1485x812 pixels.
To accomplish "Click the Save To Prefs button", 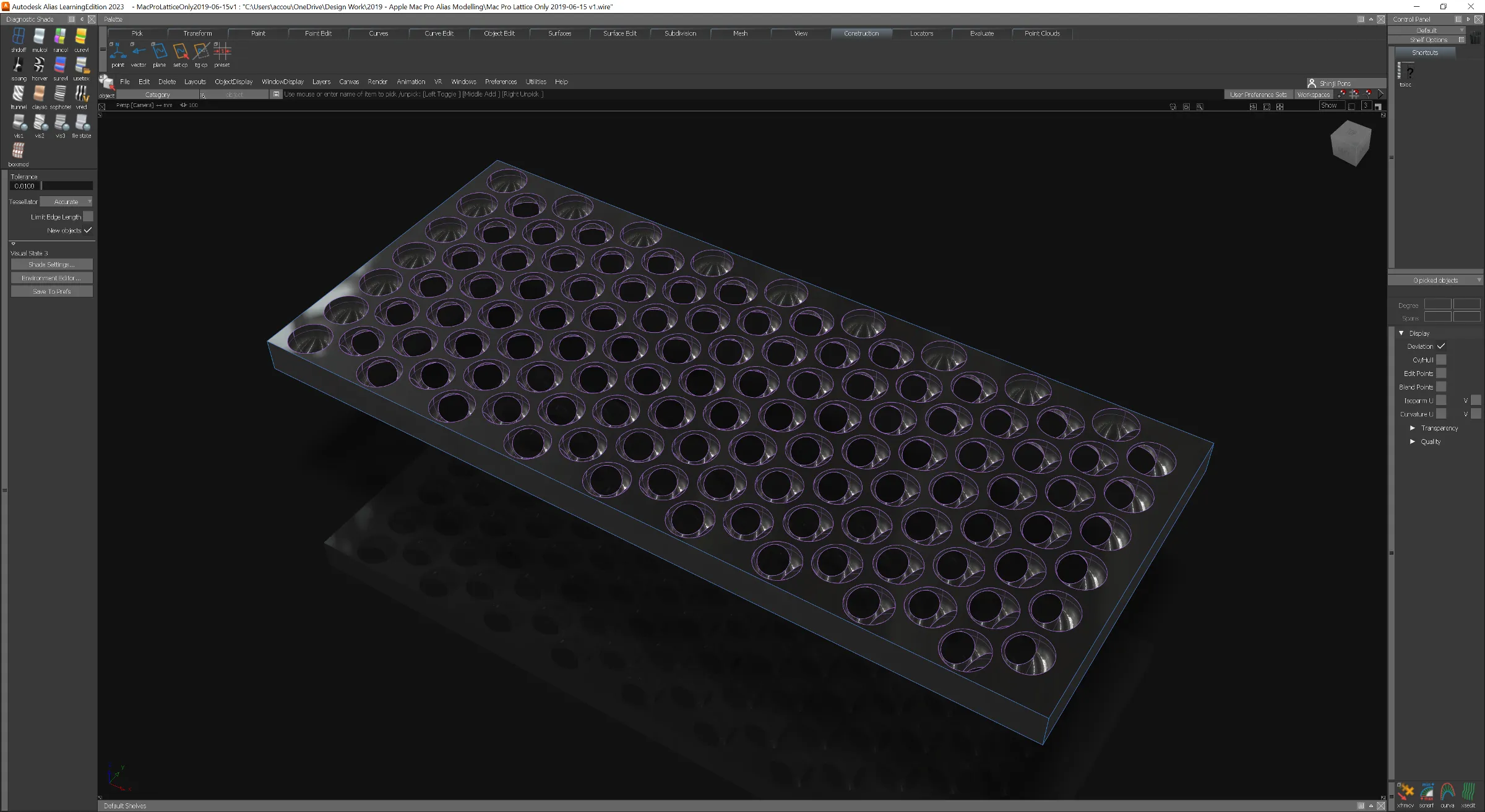I will (x=52, y=291).
